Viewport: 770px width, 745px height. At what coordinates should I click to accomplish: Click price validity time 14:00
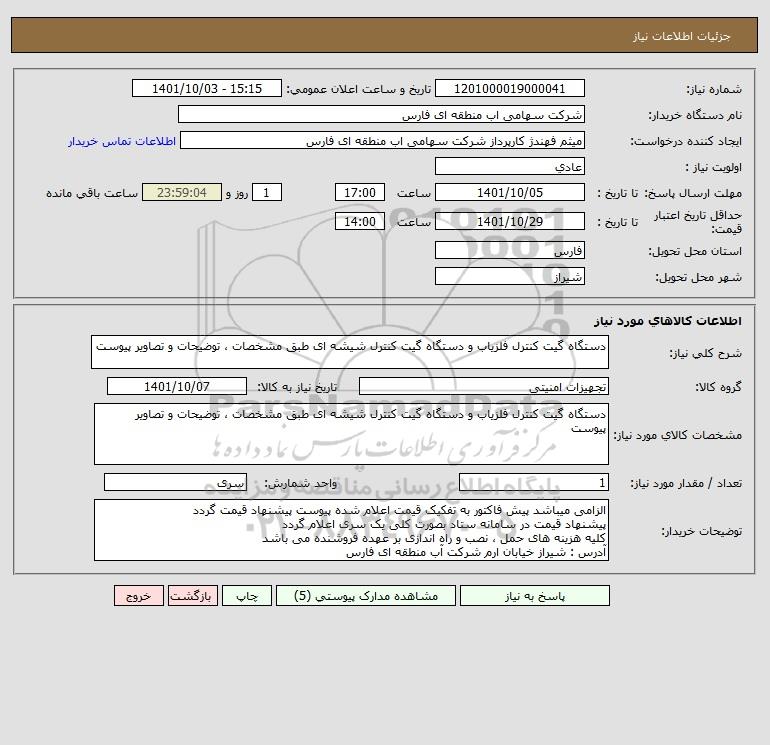click(x=360, y=221)
